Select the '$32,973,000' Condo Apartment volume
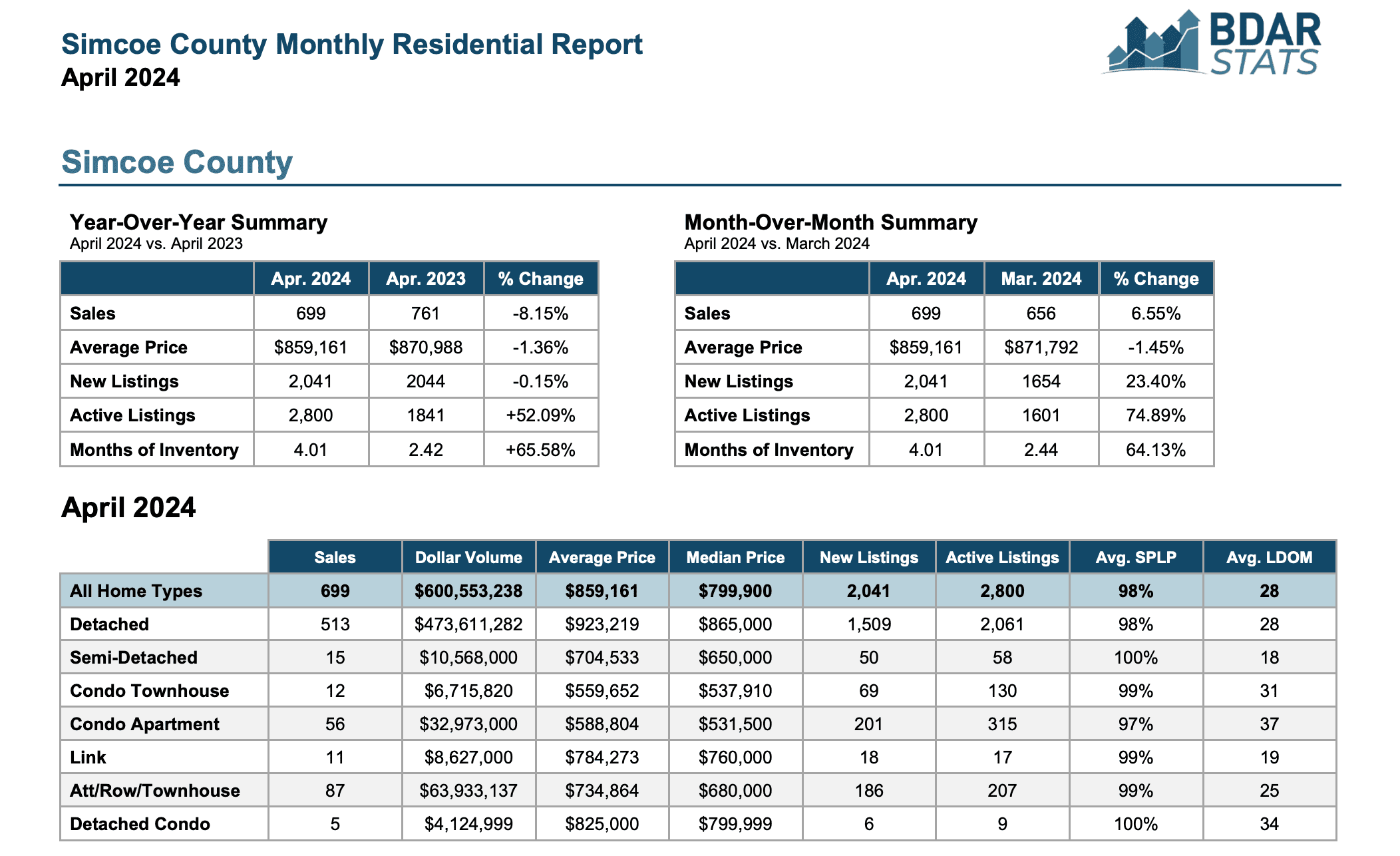 469,724
